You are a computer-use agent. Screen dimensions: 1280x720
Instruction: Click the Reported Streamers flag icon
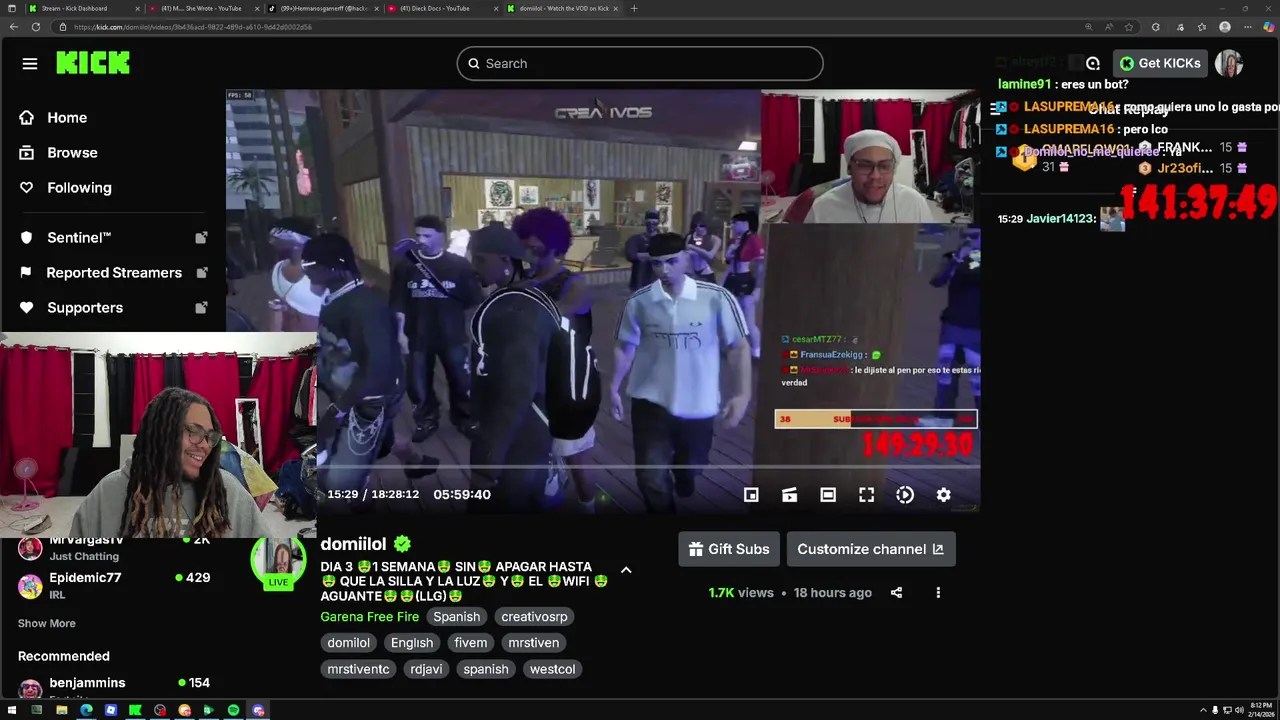[x=27, y=273]
